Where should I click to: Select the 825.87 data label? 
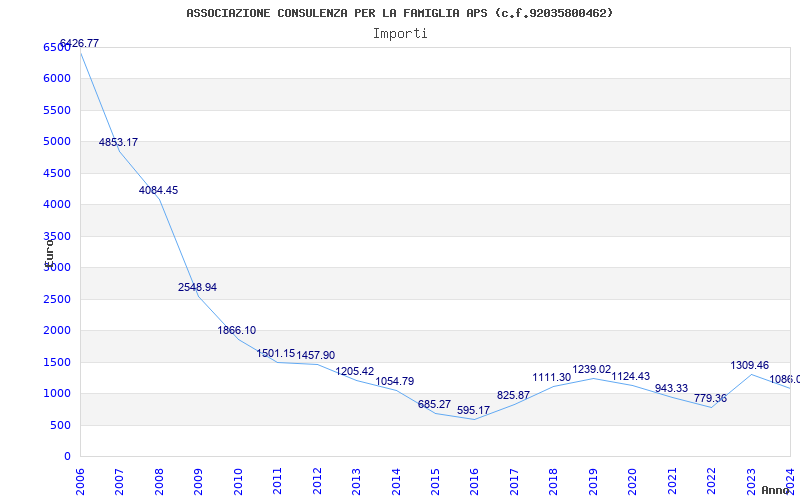point(513,395)
